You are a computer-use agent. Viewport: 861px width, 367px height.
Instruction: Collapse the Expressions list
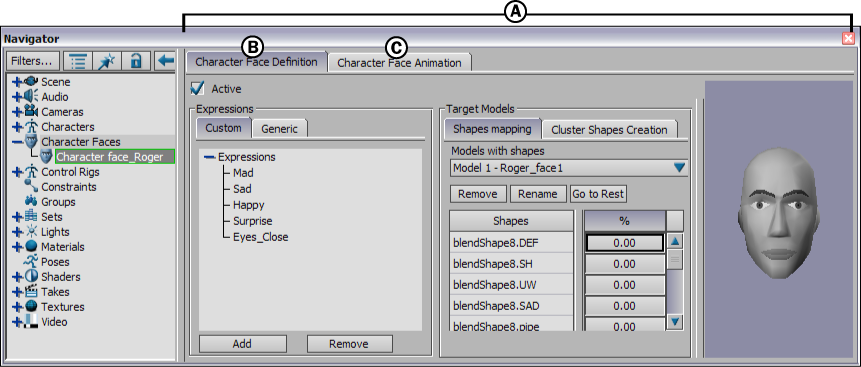[209, 157]
